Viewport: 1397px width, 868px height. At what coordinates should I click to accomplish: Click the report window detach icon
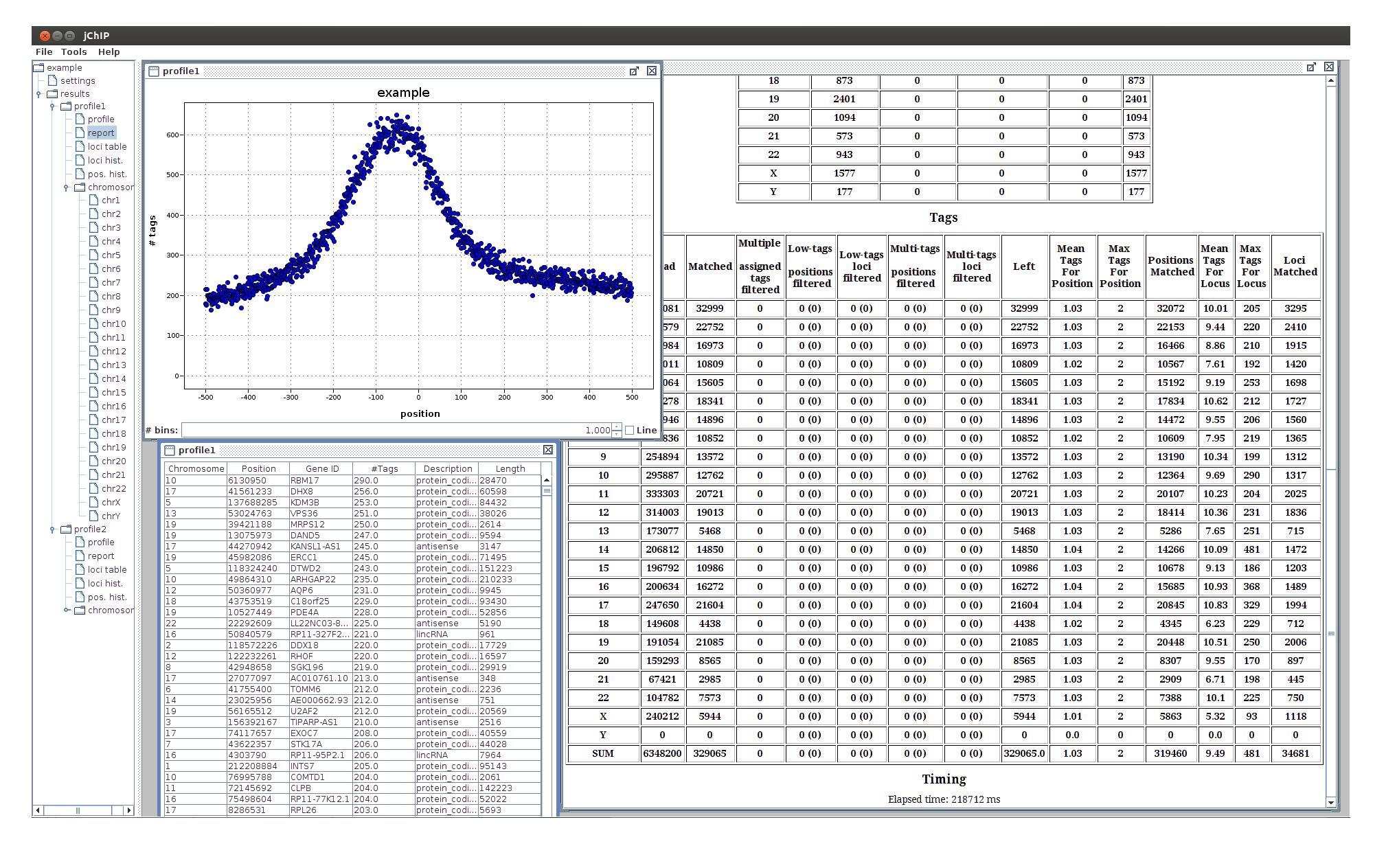coord(1311,67)
